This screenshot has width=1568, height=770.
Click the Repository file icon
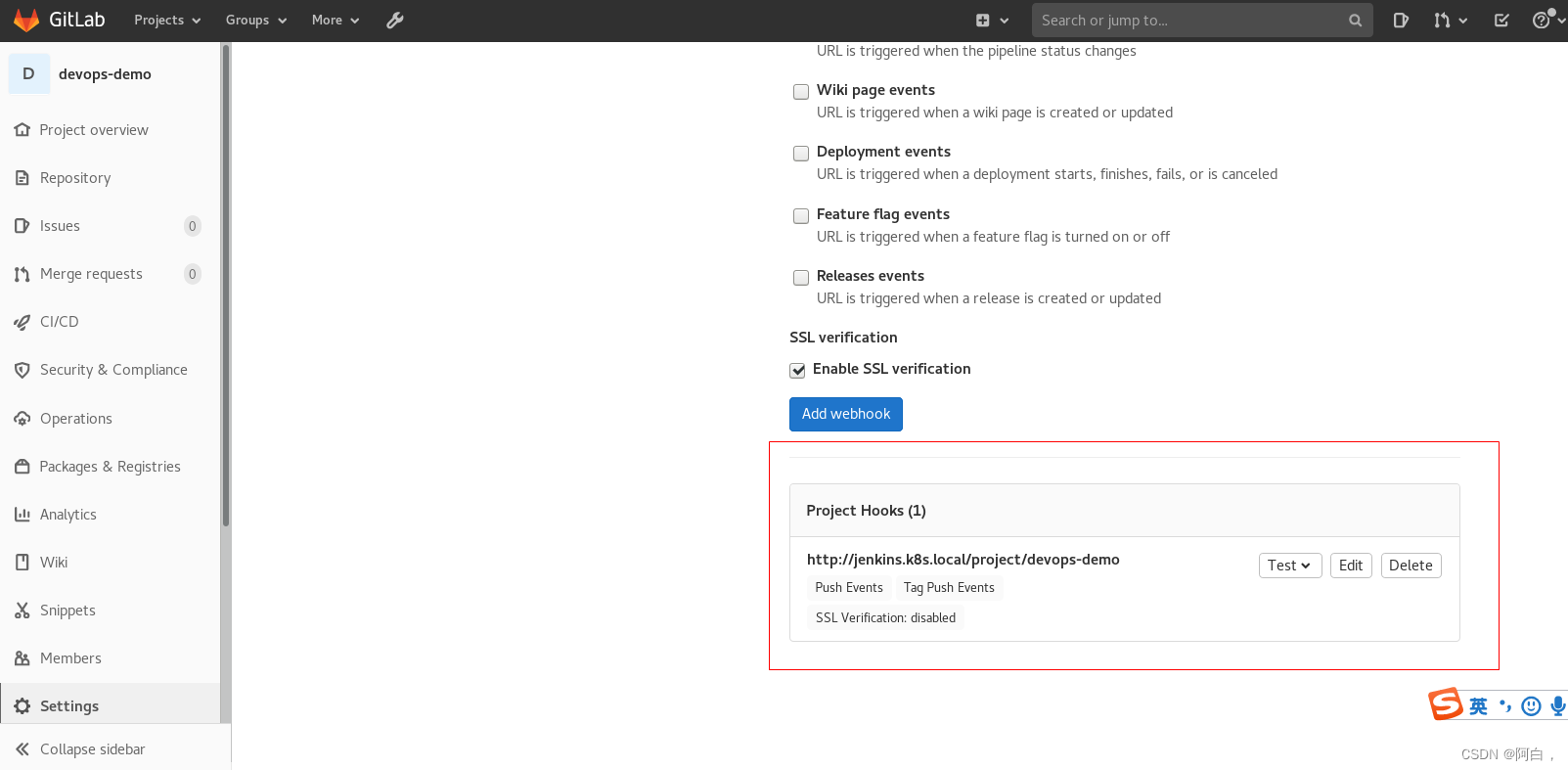pyautogui.click(x=22, y=178)
